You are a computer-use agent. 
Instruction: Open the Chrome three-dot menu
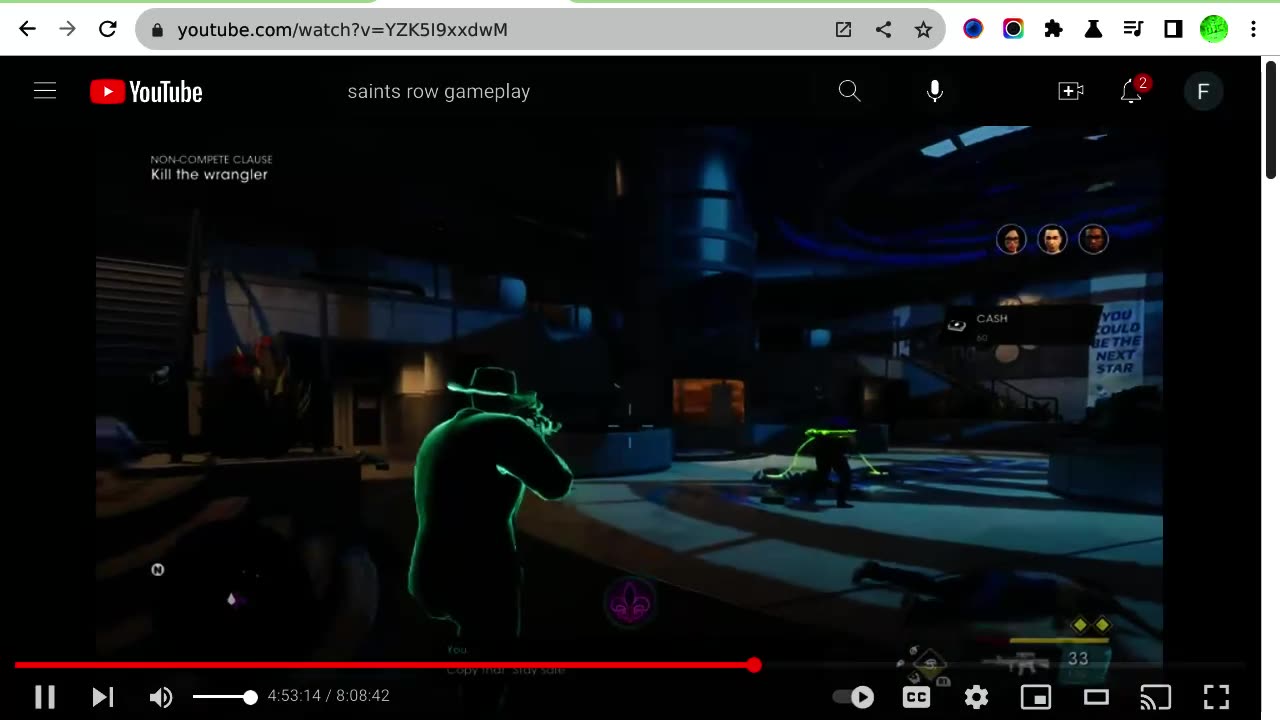(1253, 29)
